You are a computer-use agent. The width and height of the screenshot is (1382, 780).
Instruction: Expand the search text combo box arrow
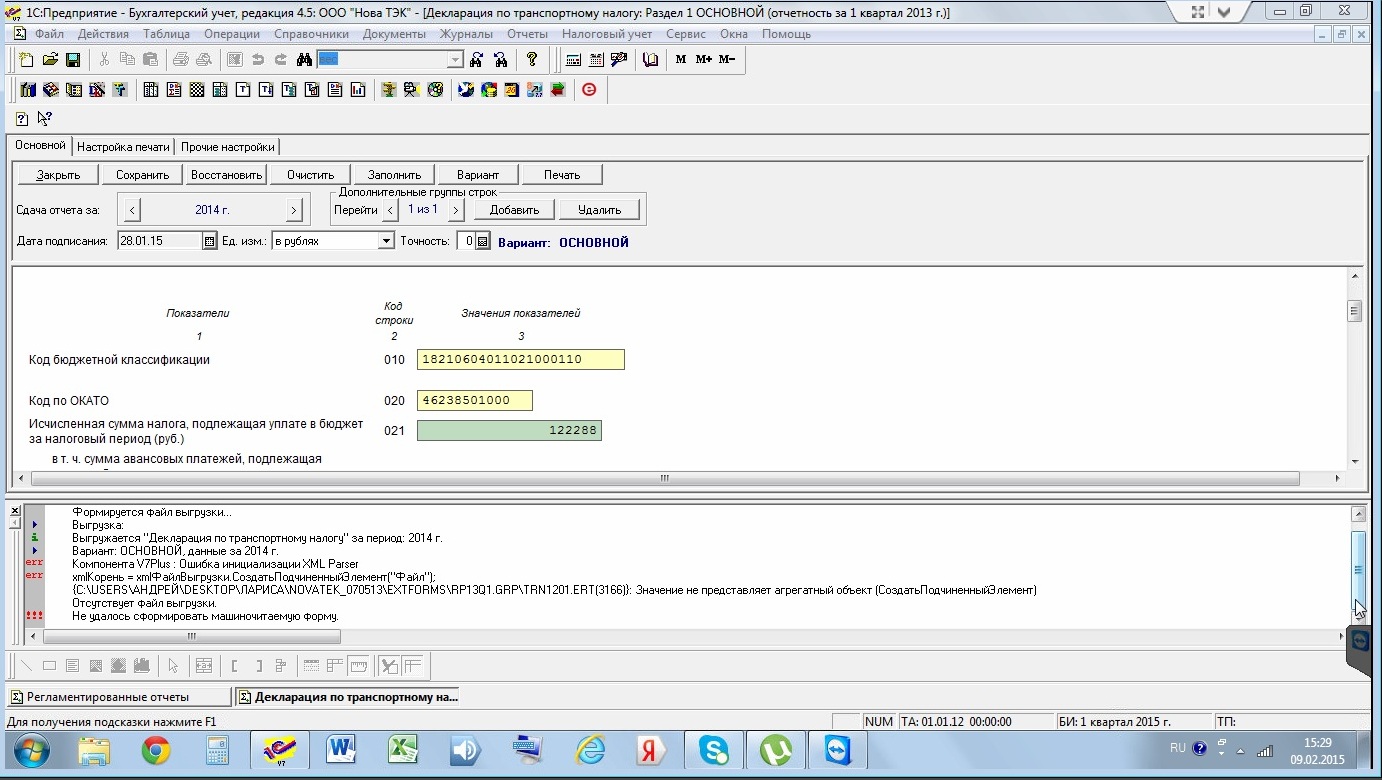[455, 60]
